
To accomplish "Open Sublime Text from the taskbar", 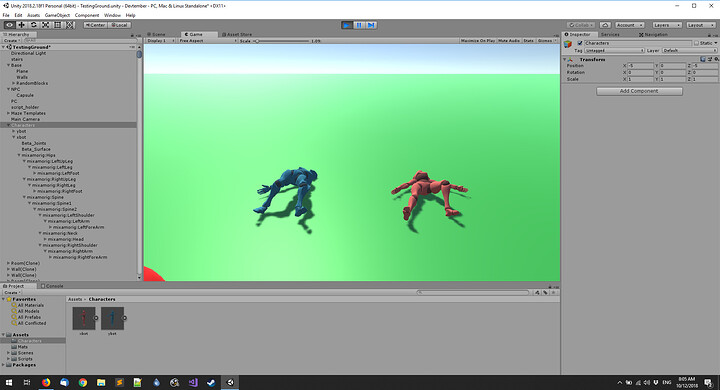I will click(x=119, y=382).
